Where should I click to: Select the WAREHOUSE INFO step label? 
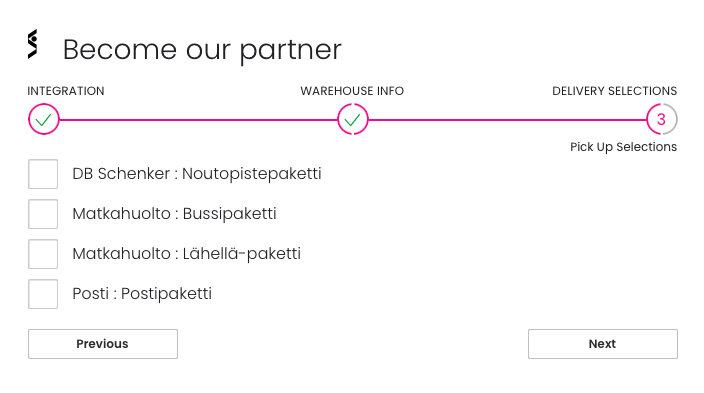352,91
